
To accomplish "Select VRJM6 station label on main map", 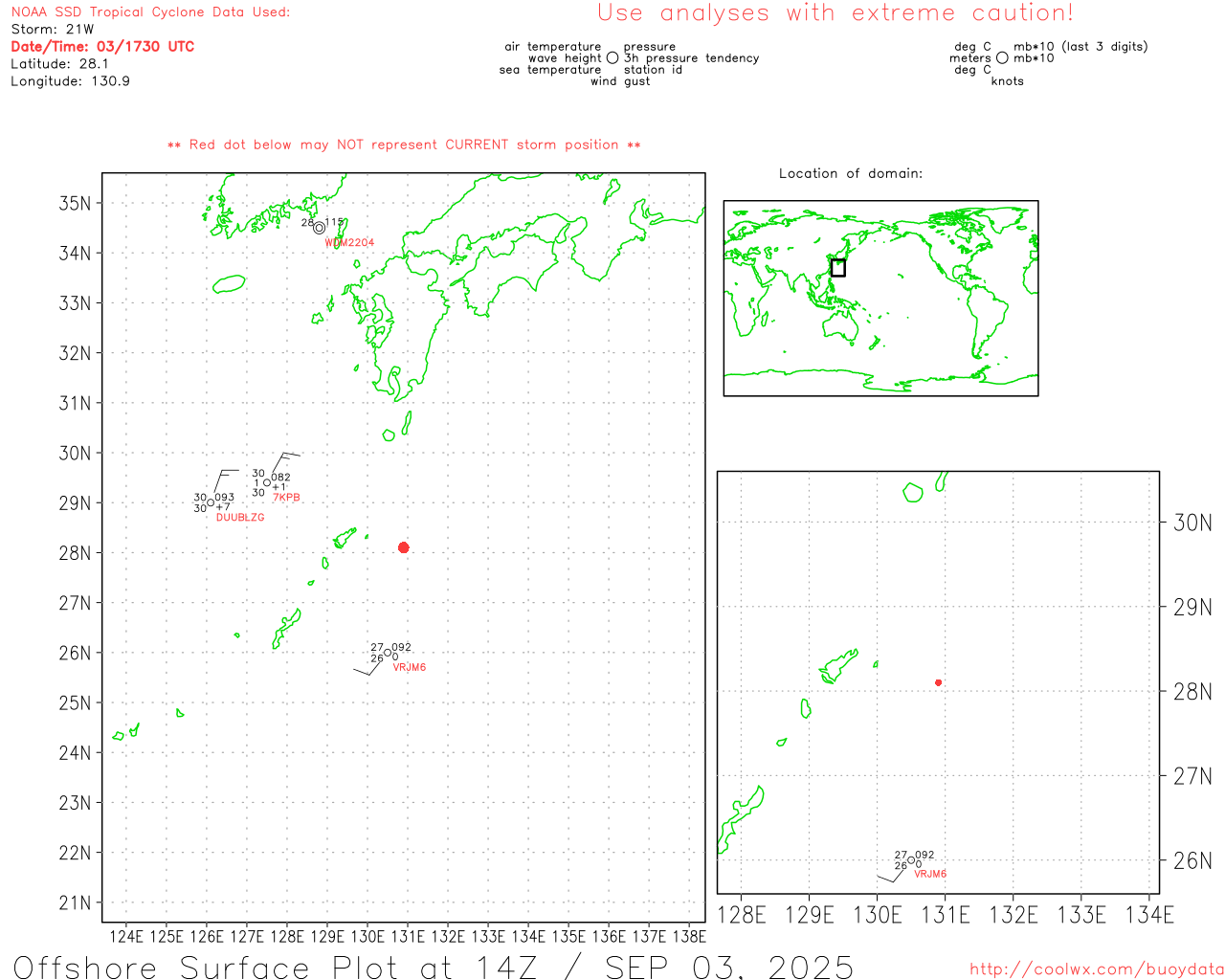I will point(410,667).
